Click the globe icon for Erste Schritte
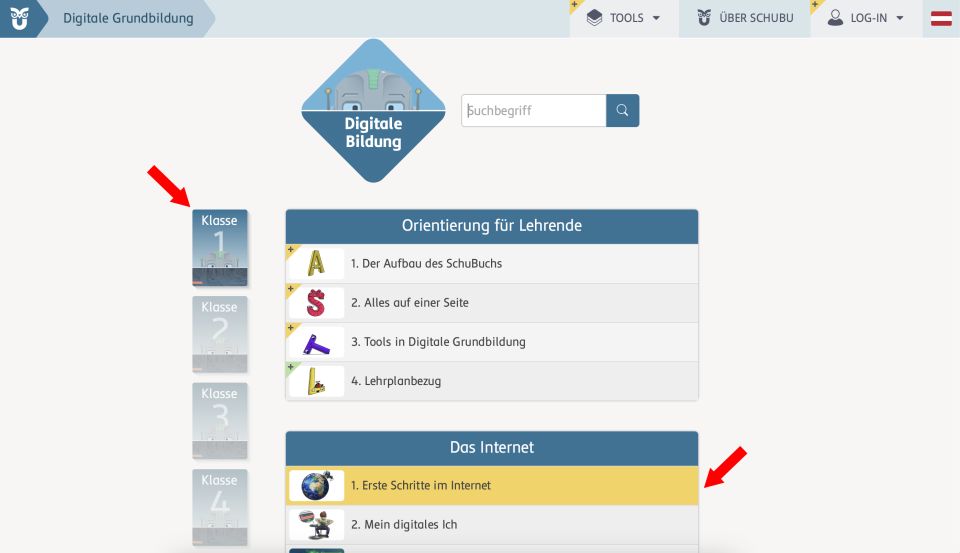The width and height of the screenshot is (960, 553). [316, 486]
